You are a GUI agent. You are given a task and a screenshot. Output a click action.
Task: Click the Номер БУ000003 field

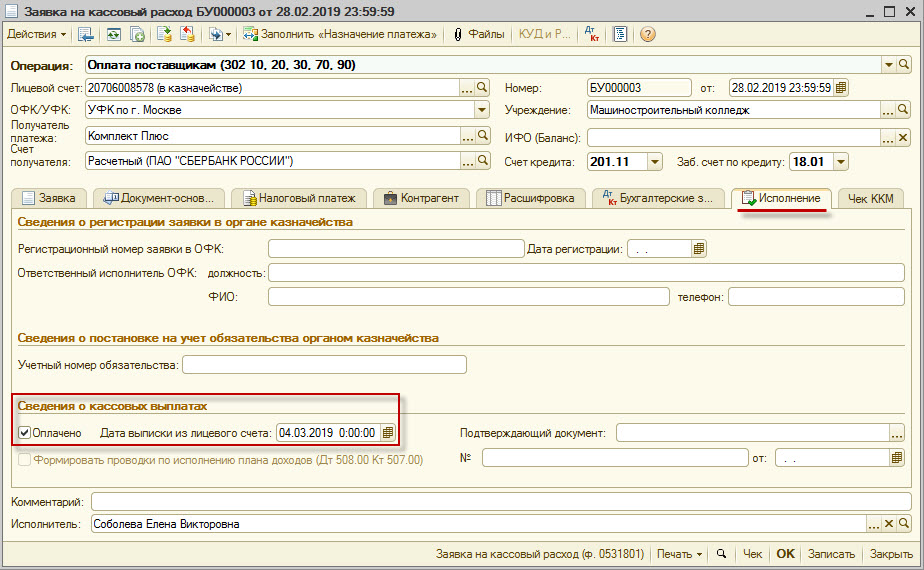[x=639, y=88]
